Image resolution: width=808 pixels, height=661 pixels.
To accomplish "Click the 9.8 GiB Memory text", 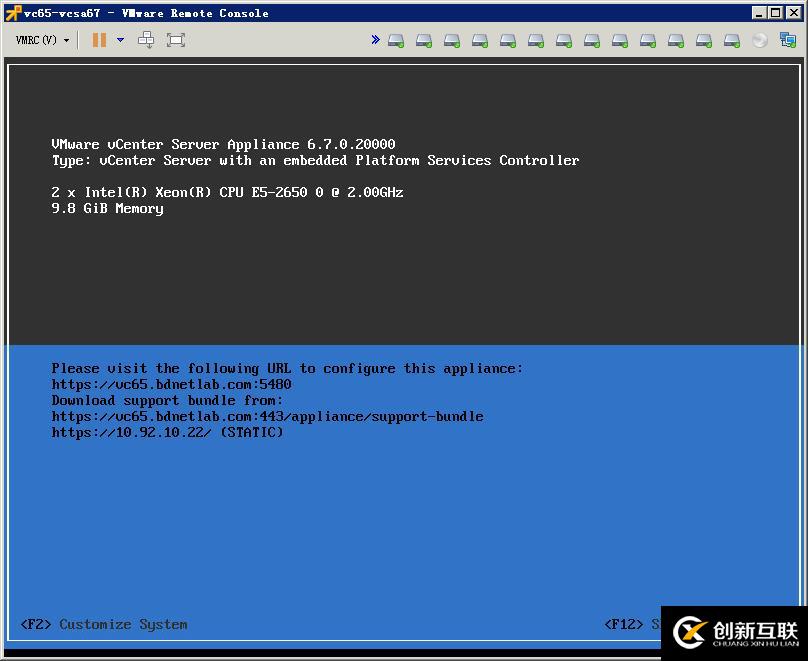I will coord(107,208).
